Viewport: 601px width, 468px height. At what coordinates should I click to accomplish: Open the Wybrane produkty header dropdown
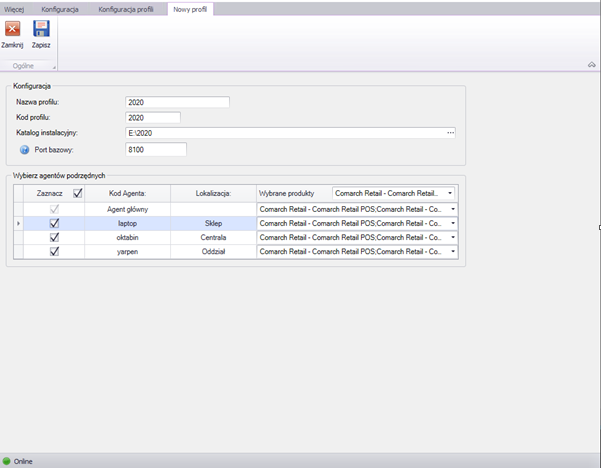tap(450, 193)
